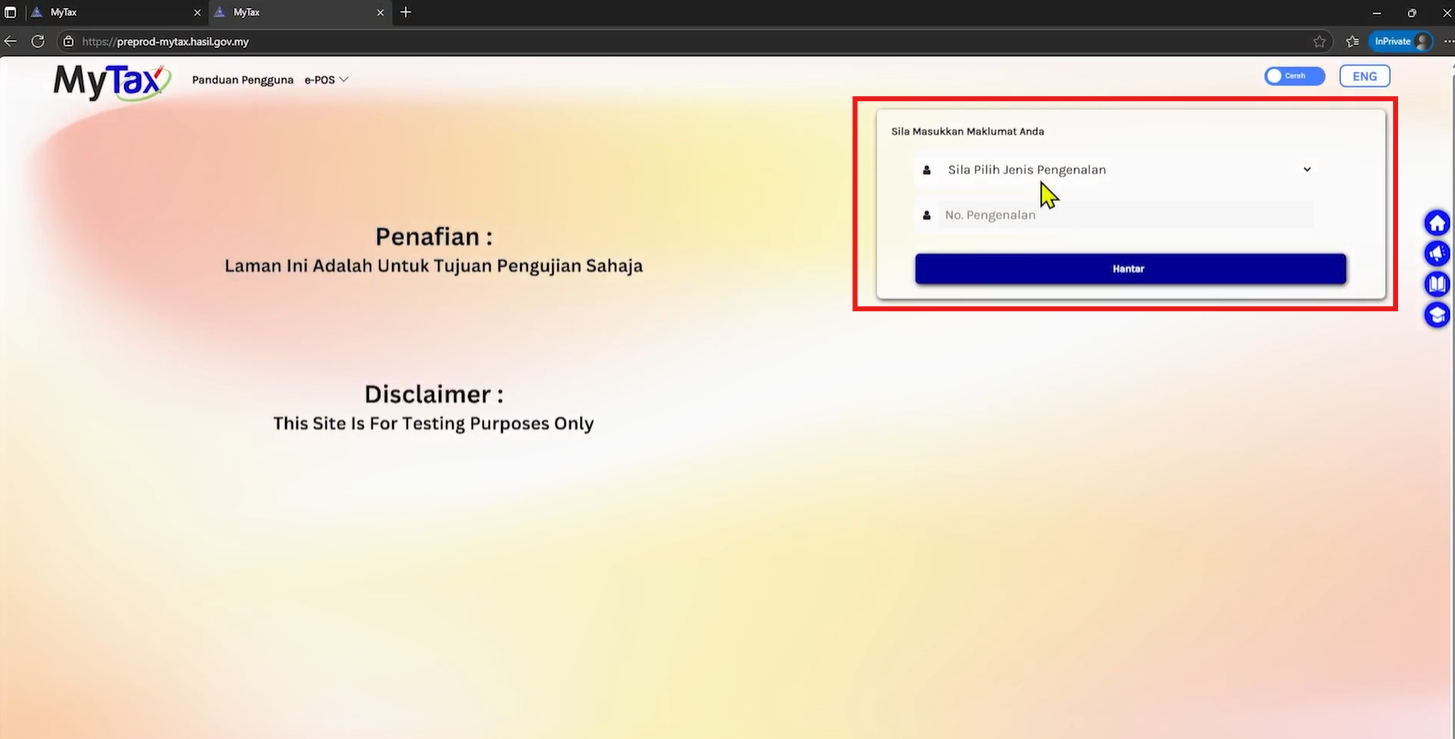The height and width of the screenshot is (739, 1455).
Task: Expand the e-POS menu chevron
Action: pos(343,80)
